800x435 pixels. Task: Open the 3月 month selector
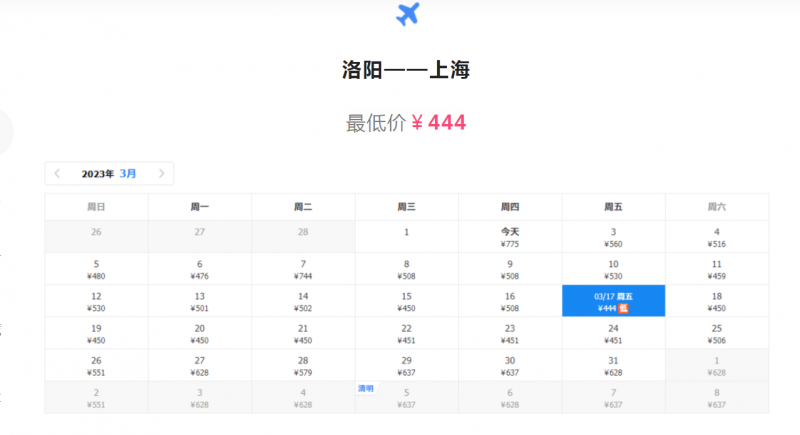click(128, 173)
